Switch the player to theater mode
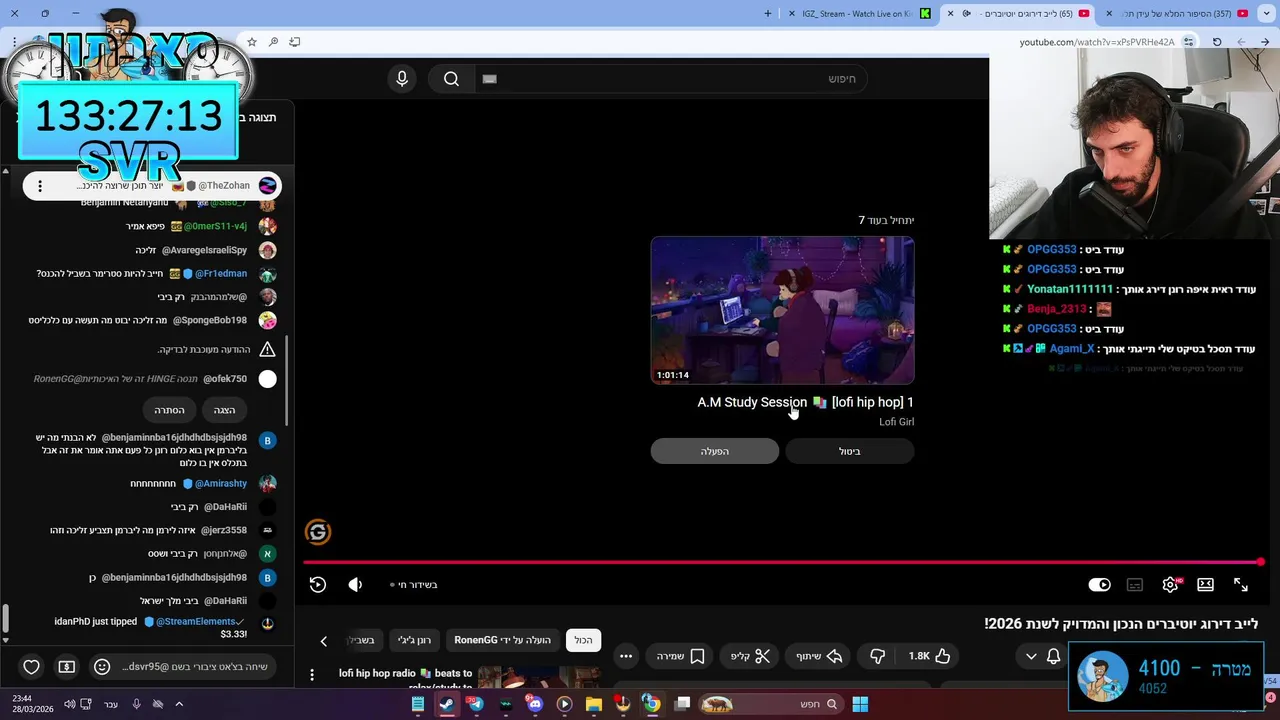Image resolution: width=1280 pixels, height=720 pixels. [1205, 585]
